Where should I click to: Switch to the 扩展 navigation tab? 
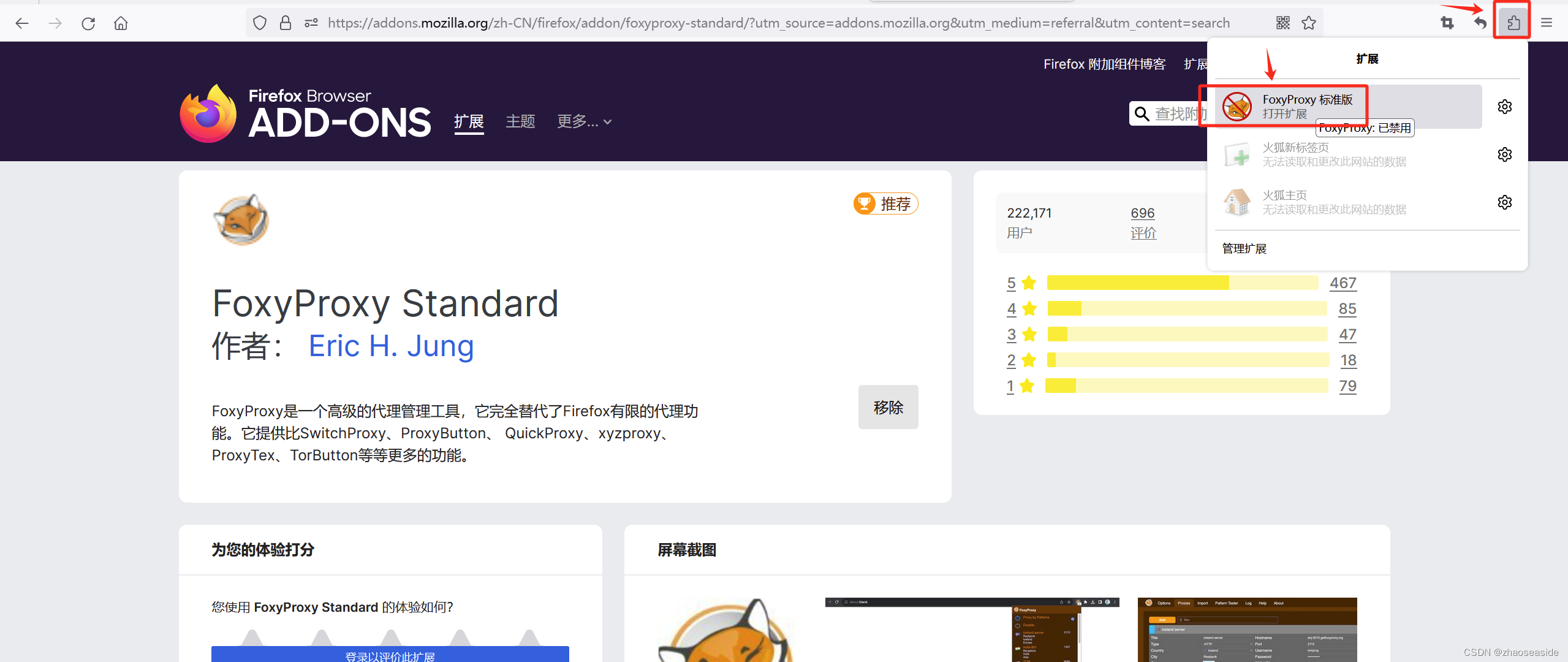tap(469, 121)
